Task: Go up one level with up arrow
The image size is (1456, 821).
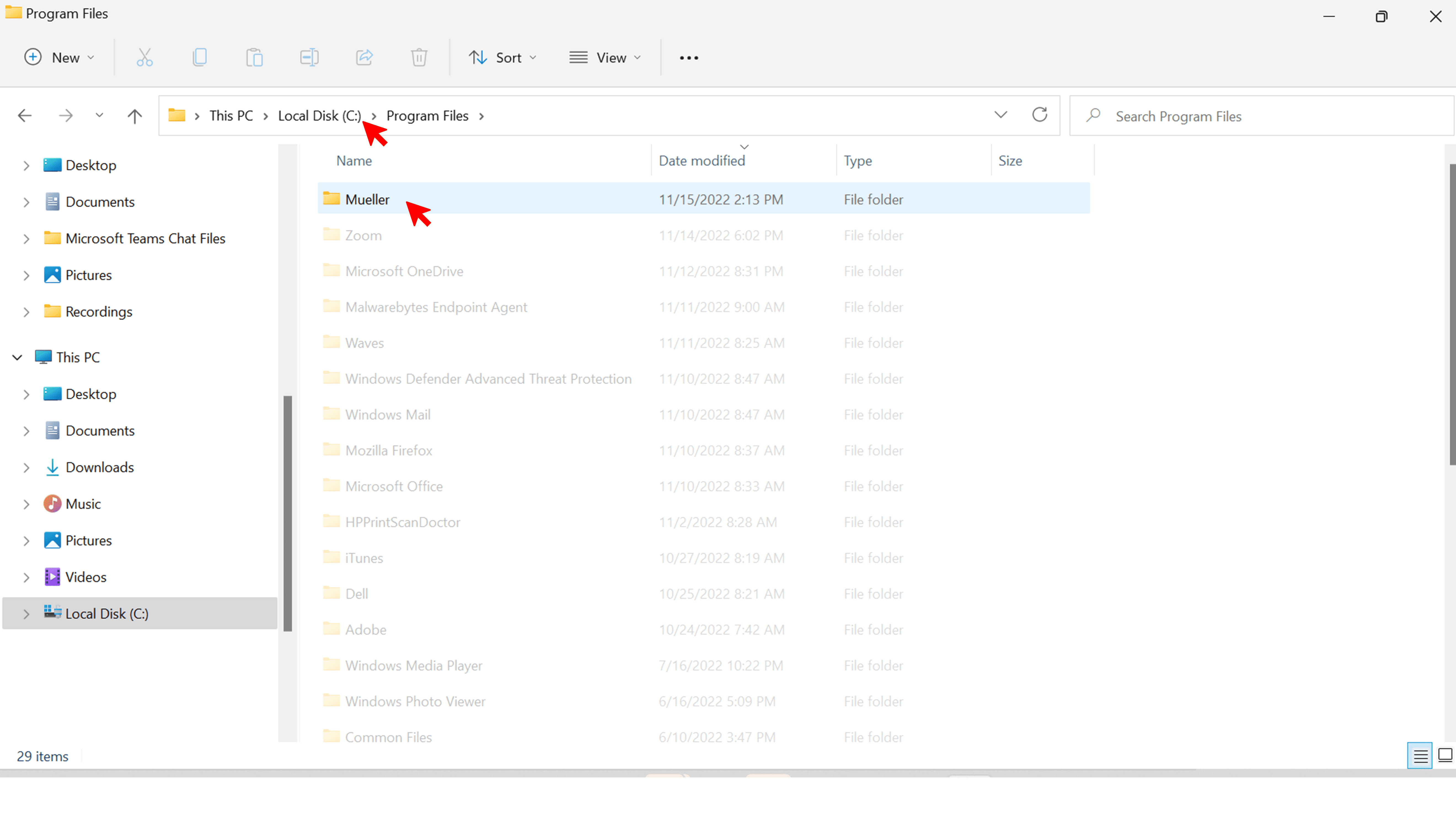Action: [x=135, y=116]
